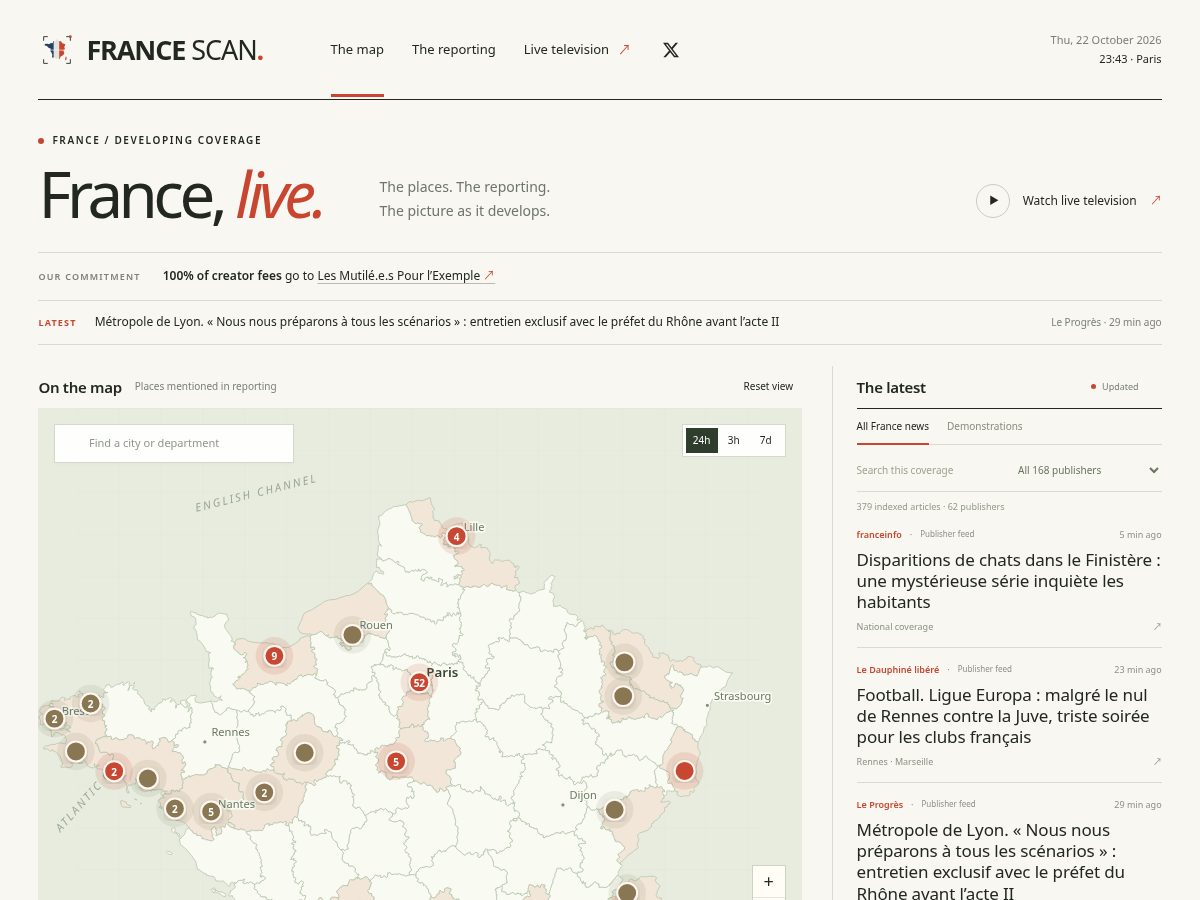Image resolution: width=1200 pixels, height=900 pixels.
Task: Switch to All France news tab
Action: click(x=893, y=426)
